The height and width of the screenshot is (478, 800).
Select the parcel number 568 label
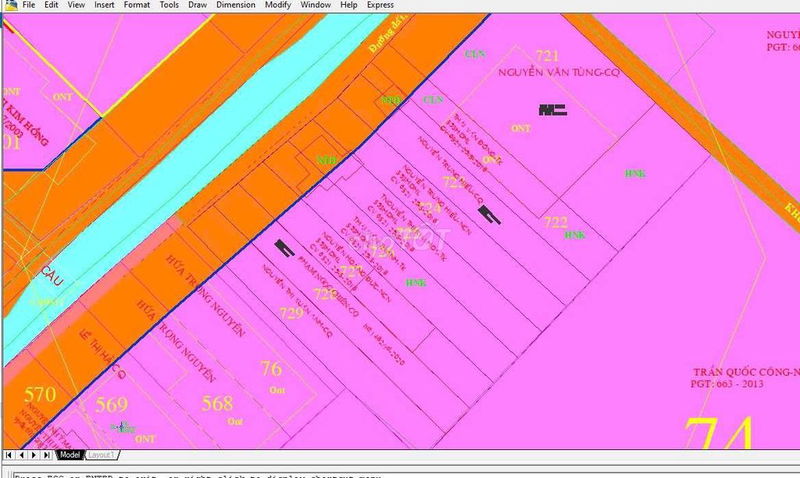coord(217,404)
